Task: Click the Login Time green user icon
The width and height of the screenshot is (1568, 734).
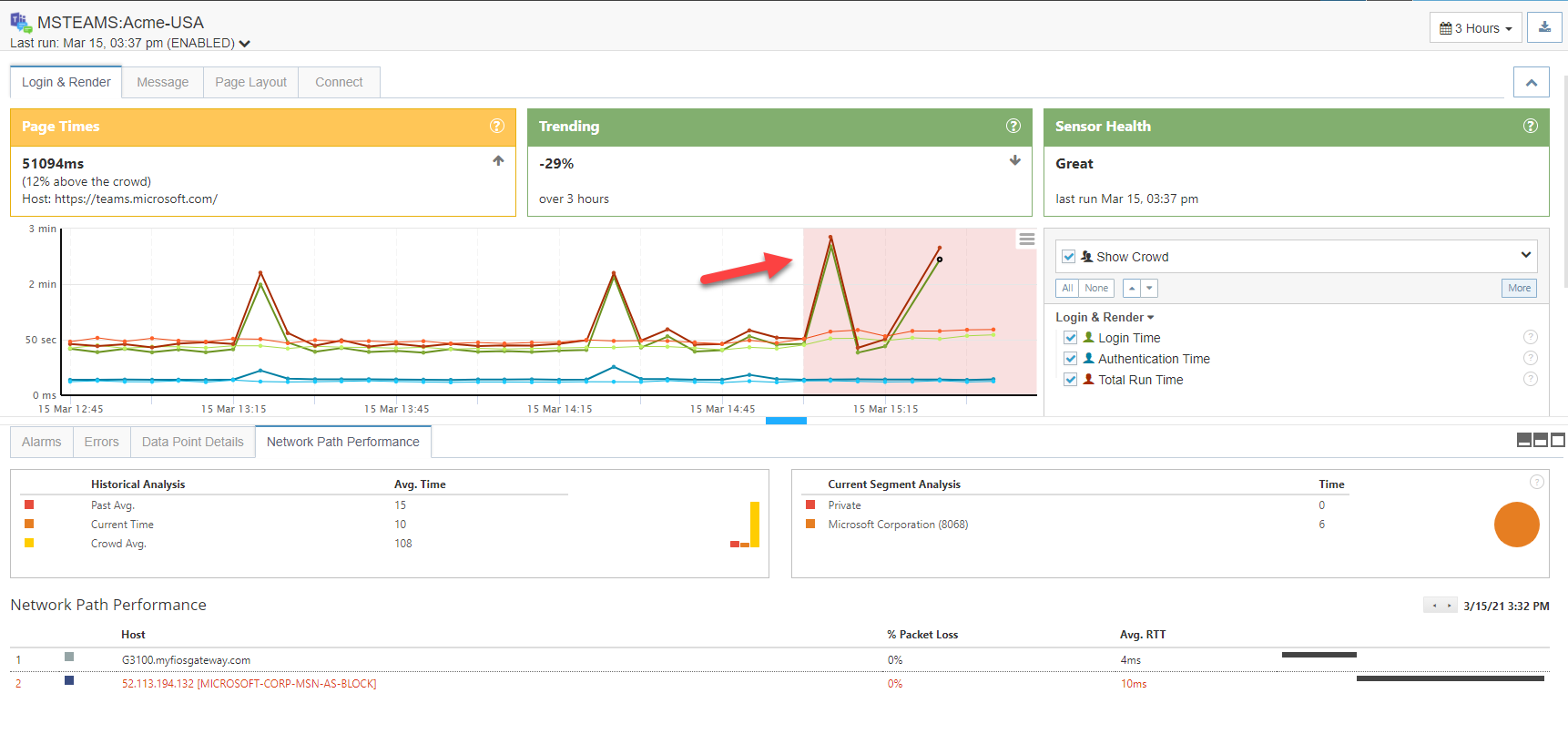Action: pyautogui.click(x=1088, y=337)
